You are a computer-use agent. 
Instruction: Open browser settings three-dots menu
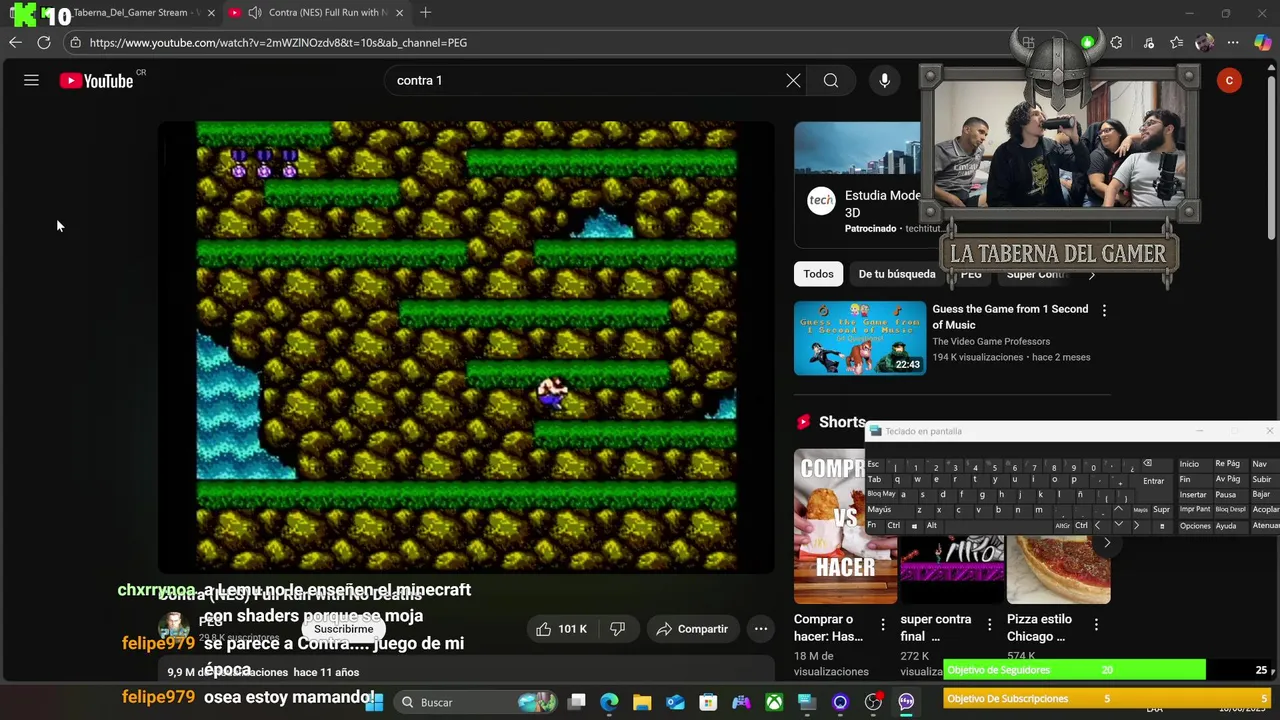(x=1233, y=42)
